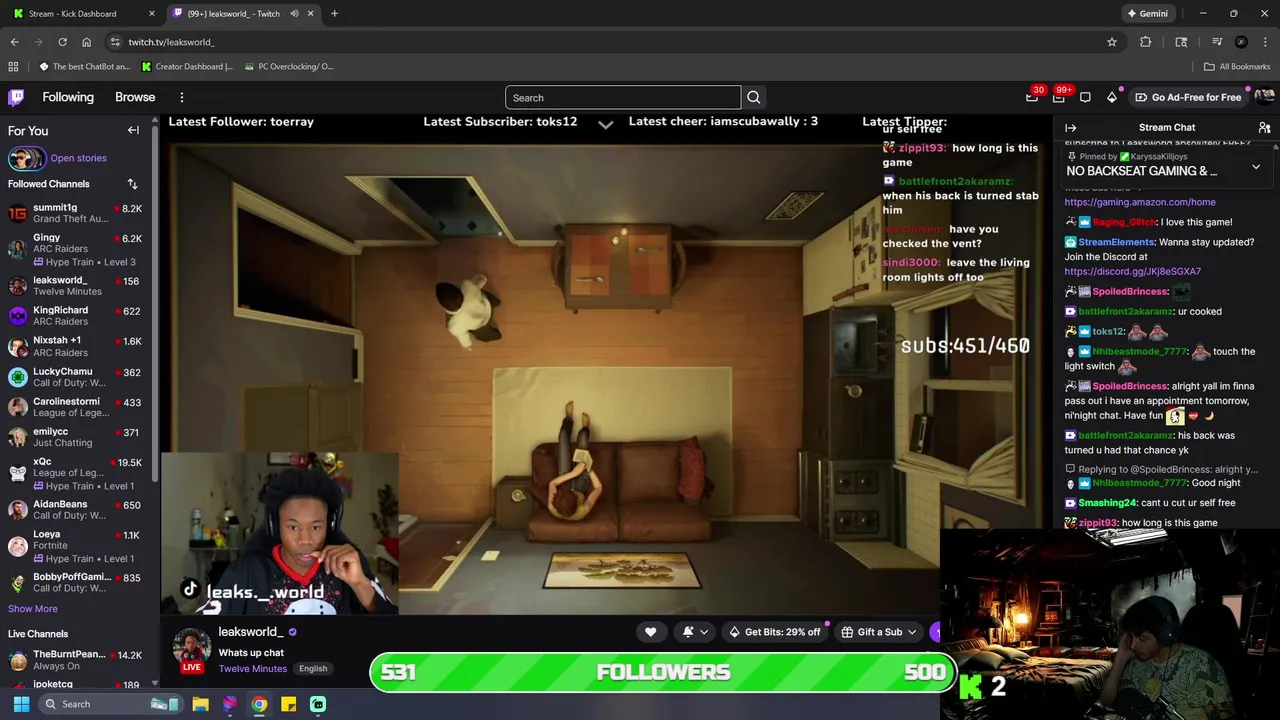This screenshot has width=1280, height=720.
Task: Open the Windows Start menu
Action: (x=21, y=704)
